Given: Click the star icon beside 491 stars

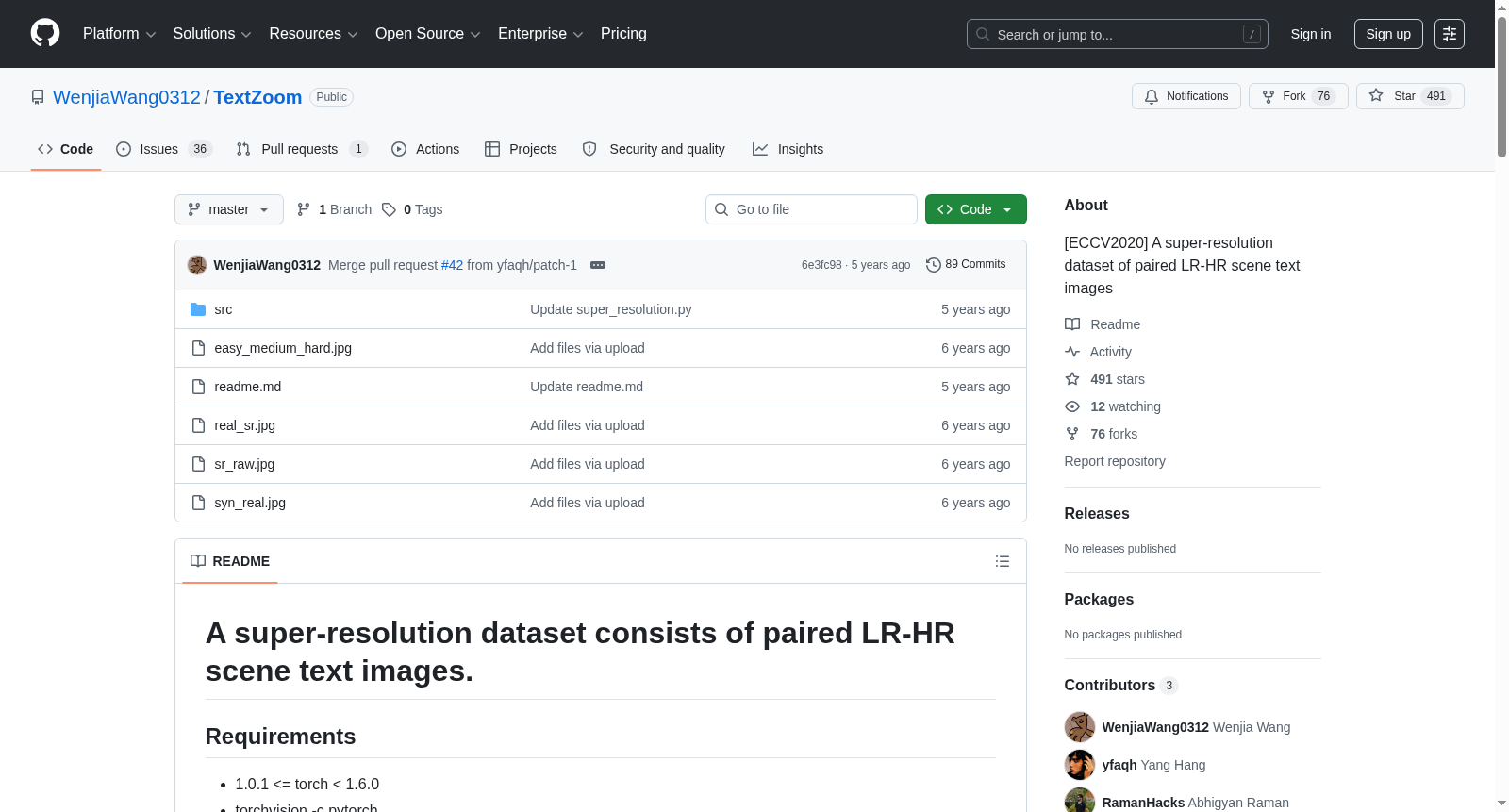Looking at the screenshot, I should coord(1072,379).
